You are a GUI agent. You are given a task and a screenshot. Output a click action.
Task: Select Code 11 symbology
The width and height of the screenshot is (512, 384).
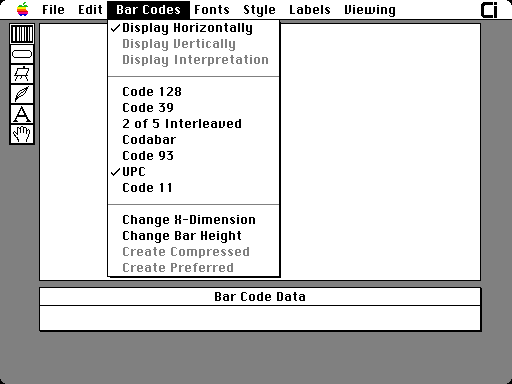click(193, 188)
